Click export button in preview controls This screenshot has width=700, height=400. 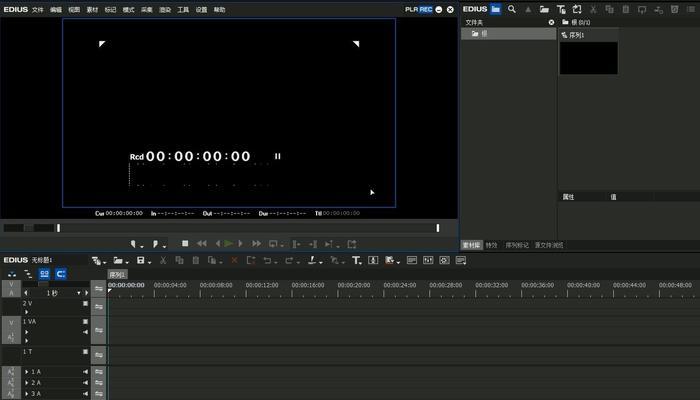click(352, 244)
